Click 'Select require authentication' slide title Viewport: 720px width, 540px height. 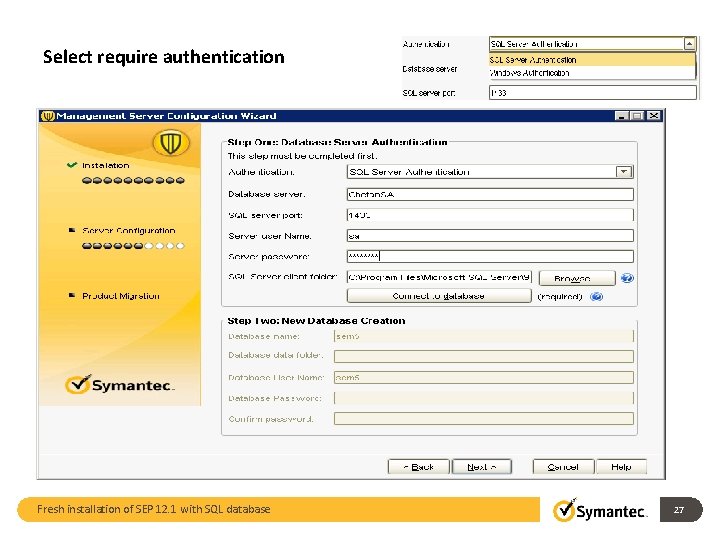click(x=164, y=57)
